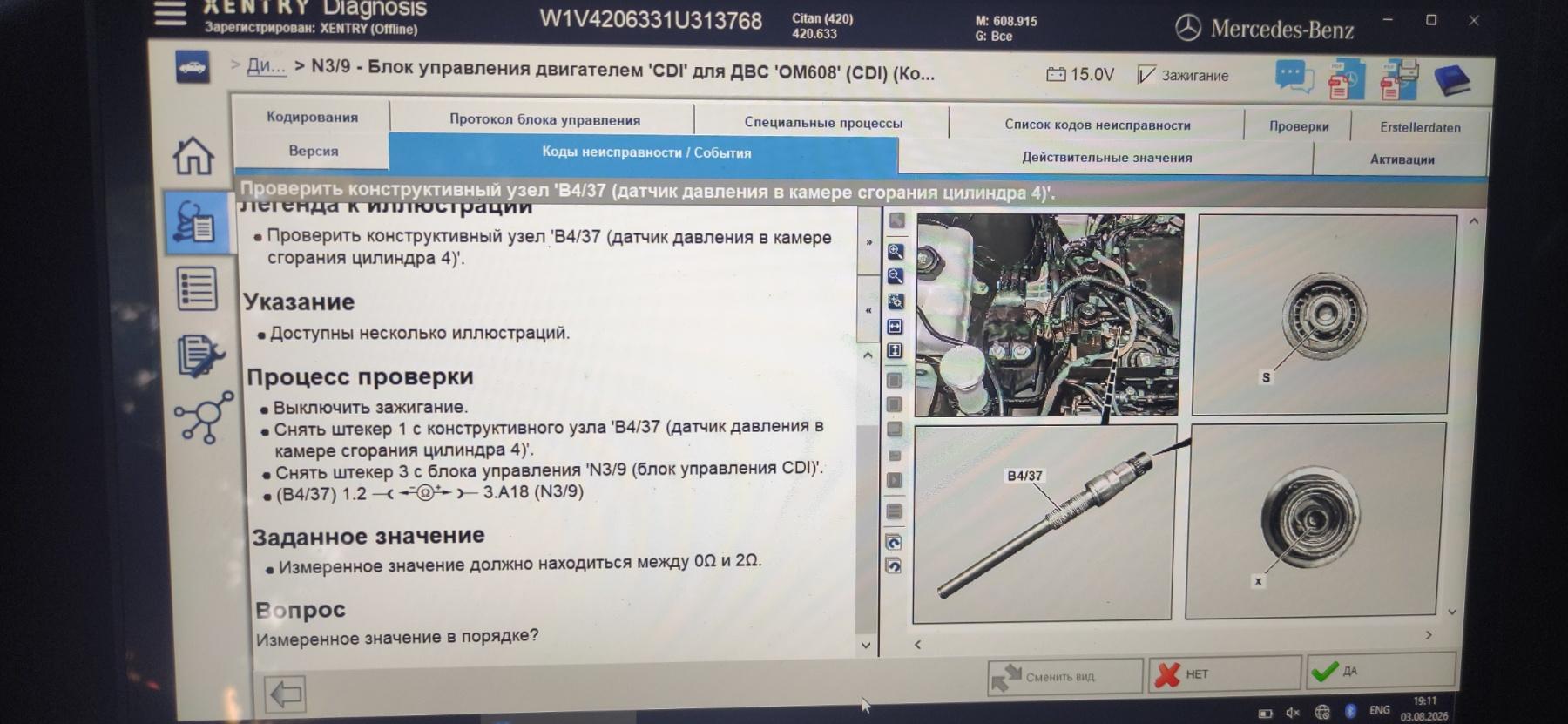This screenshot has width=1568, height=724.
Task: Switch to the Версия tab
Action: (313, 151)
